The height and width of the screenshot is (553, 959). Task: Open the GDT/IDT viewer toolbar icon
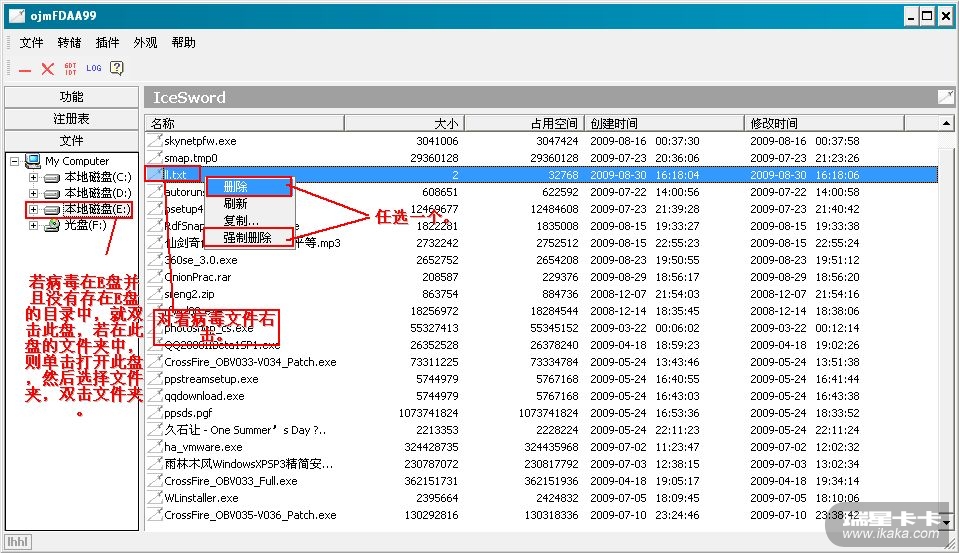tap(70, 69)
